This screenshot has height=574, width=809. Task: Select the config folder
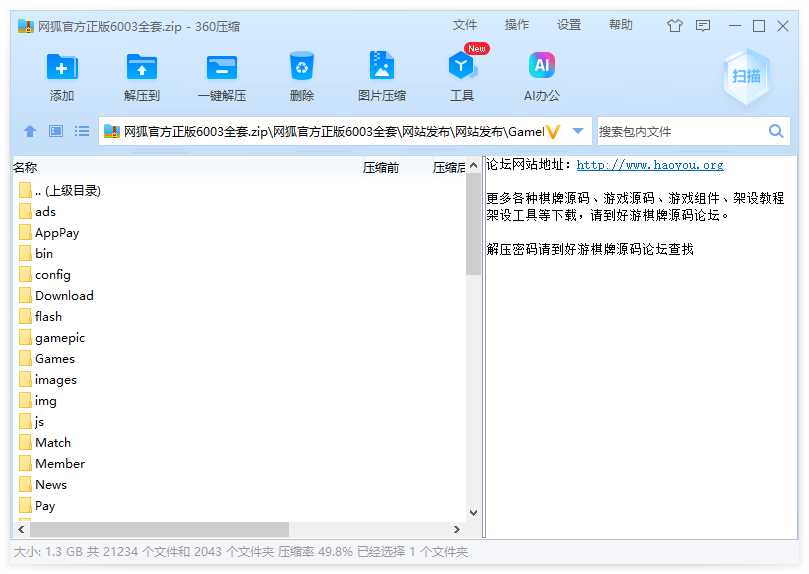[x=239, y=274]
